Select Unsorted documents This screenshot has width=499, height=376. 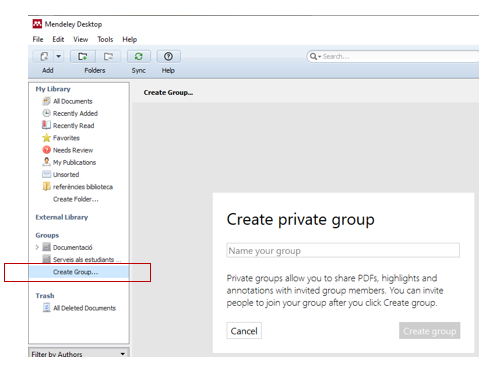66,174
